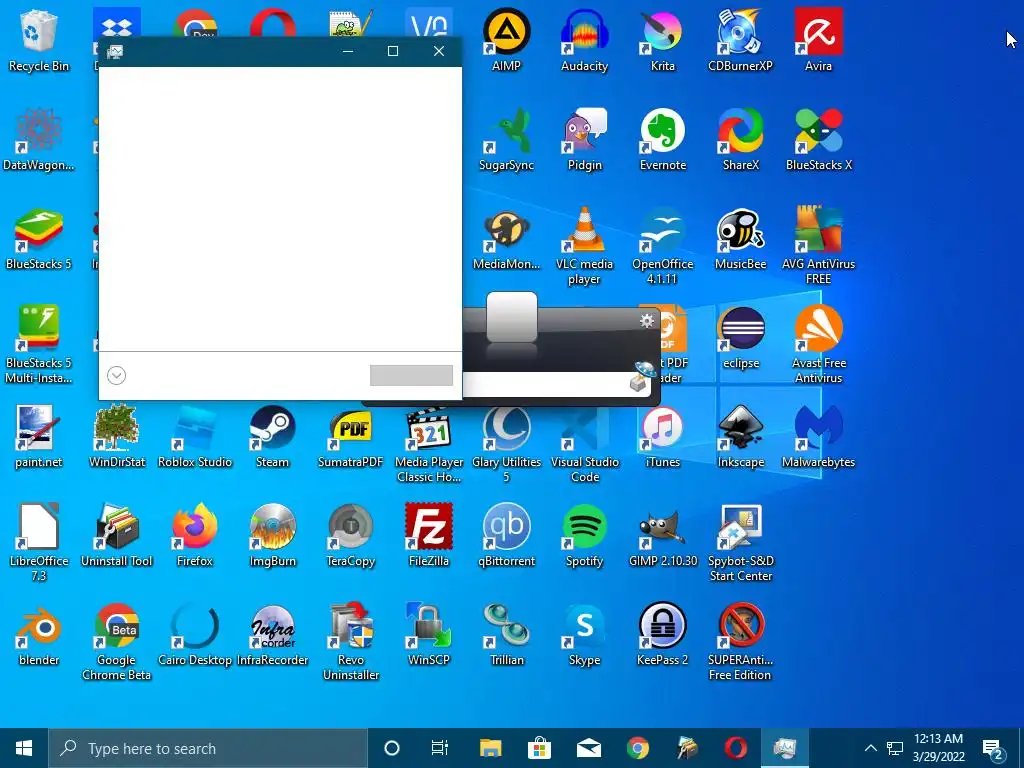Open KeePass 2 shortcut

pyautogui.click(x=662, y=635)
